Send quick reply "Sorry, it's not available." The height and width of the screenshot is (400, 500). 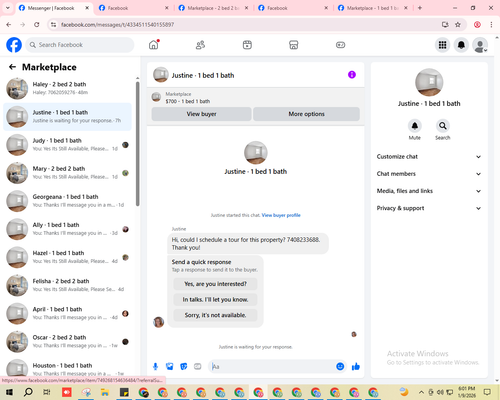pos(215,315)
